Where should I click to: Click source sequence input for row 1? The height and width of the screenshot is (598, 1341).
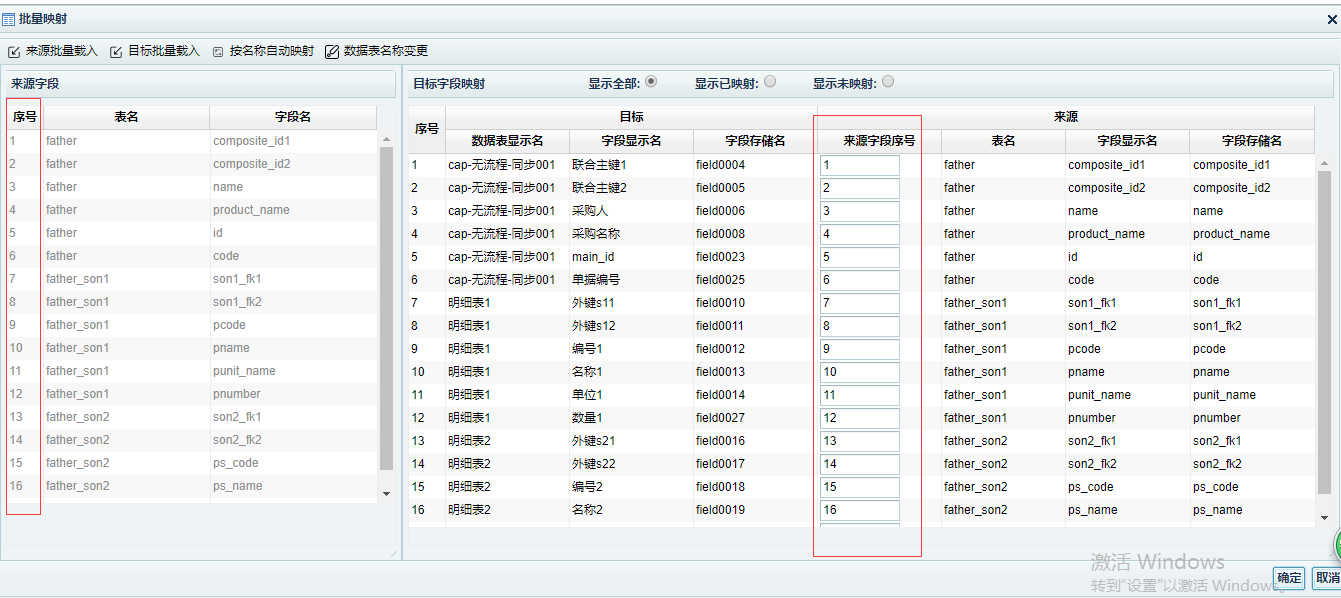pyautogui.click(x=859, y=165)
